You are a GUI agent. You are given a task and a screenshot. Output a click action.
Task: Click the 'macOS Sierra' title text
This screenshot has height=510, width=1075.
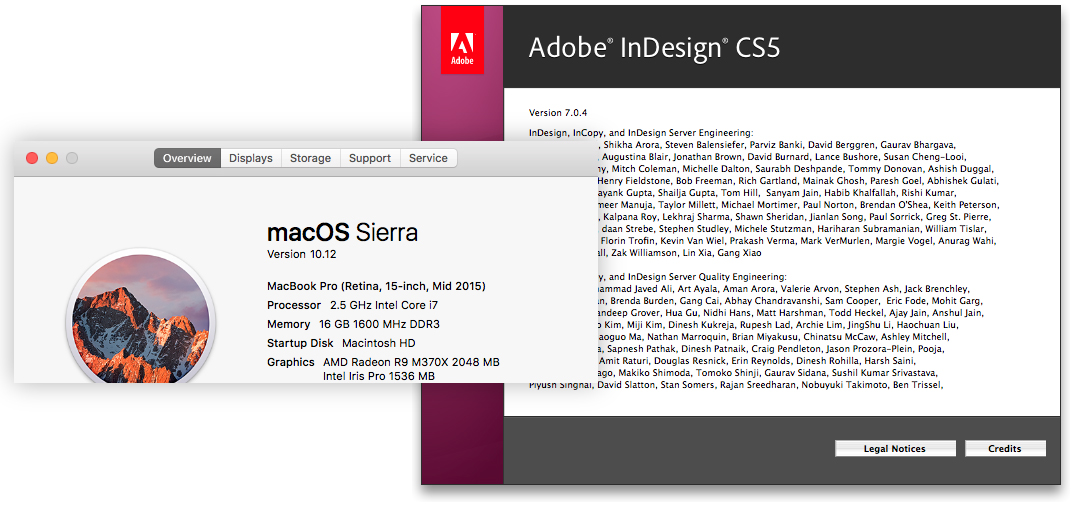click(x=342, y=232)
